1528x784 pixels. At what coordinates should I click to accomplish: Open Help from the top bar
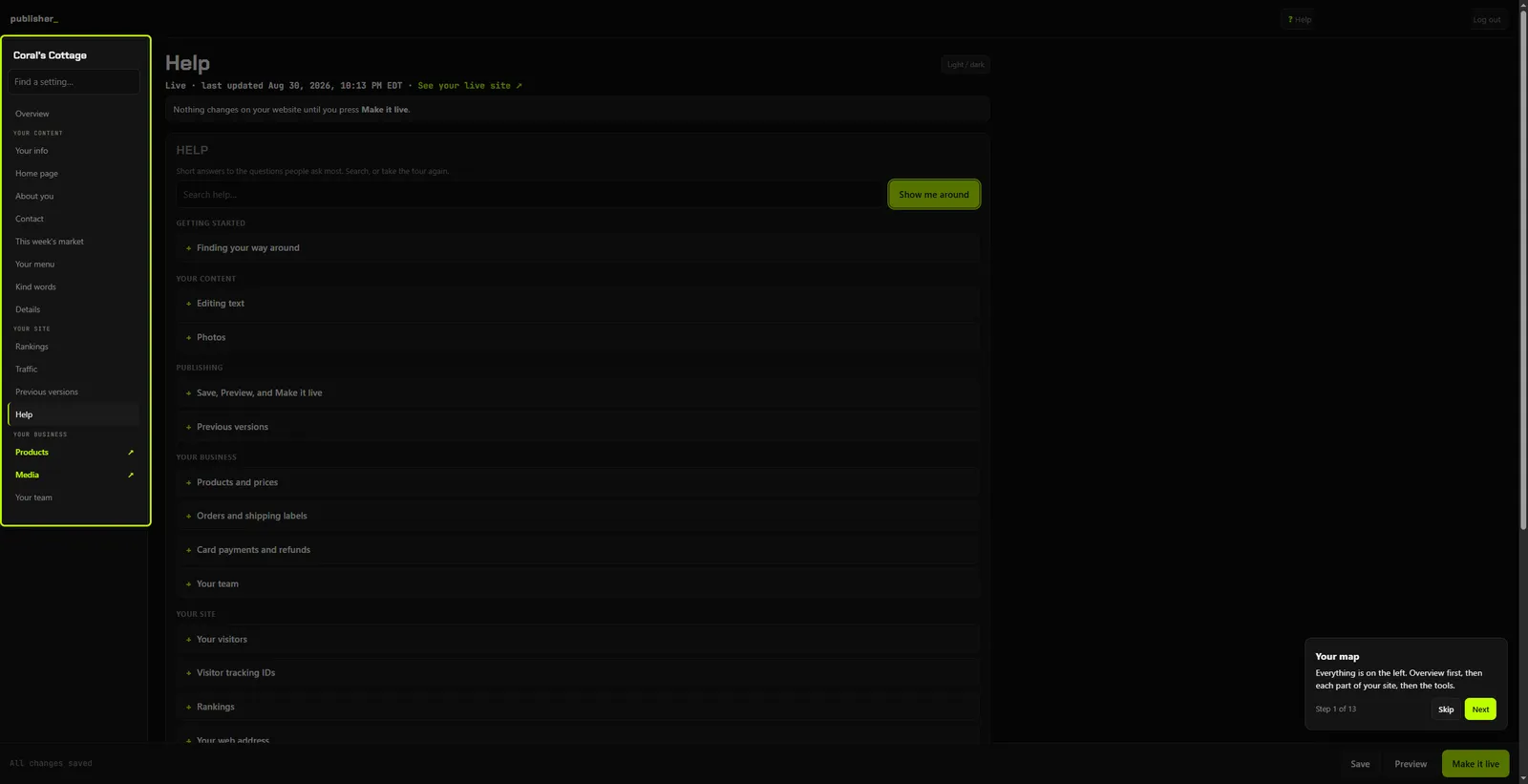tap(1300, 20)
